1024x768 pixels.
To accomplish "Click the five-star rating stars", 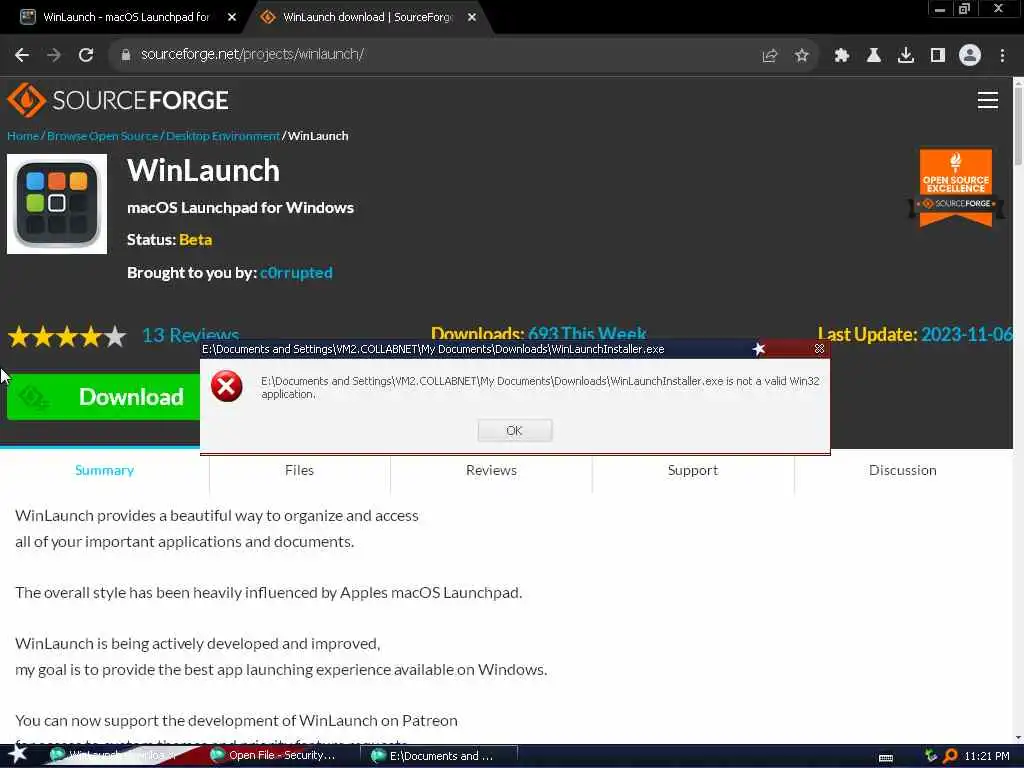I will (x=67, y=337).
